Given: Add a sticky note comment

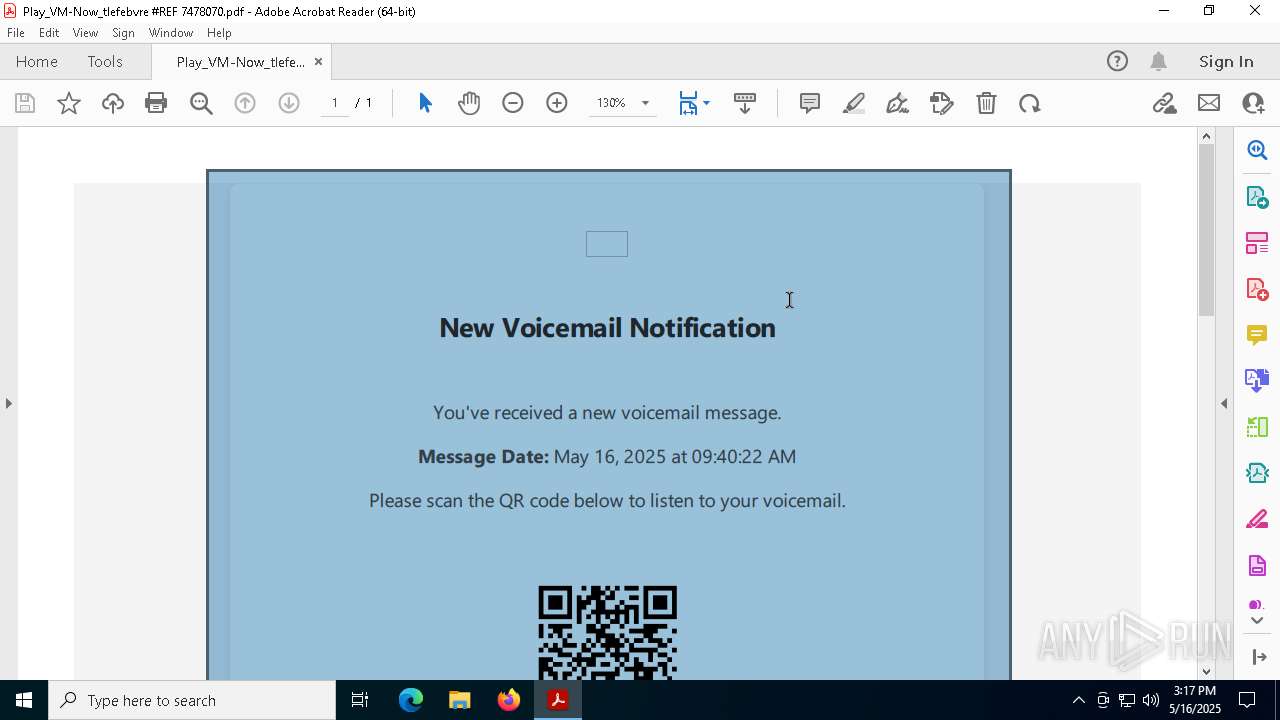Looking at the screenshot, I should (x=810, y=103).
